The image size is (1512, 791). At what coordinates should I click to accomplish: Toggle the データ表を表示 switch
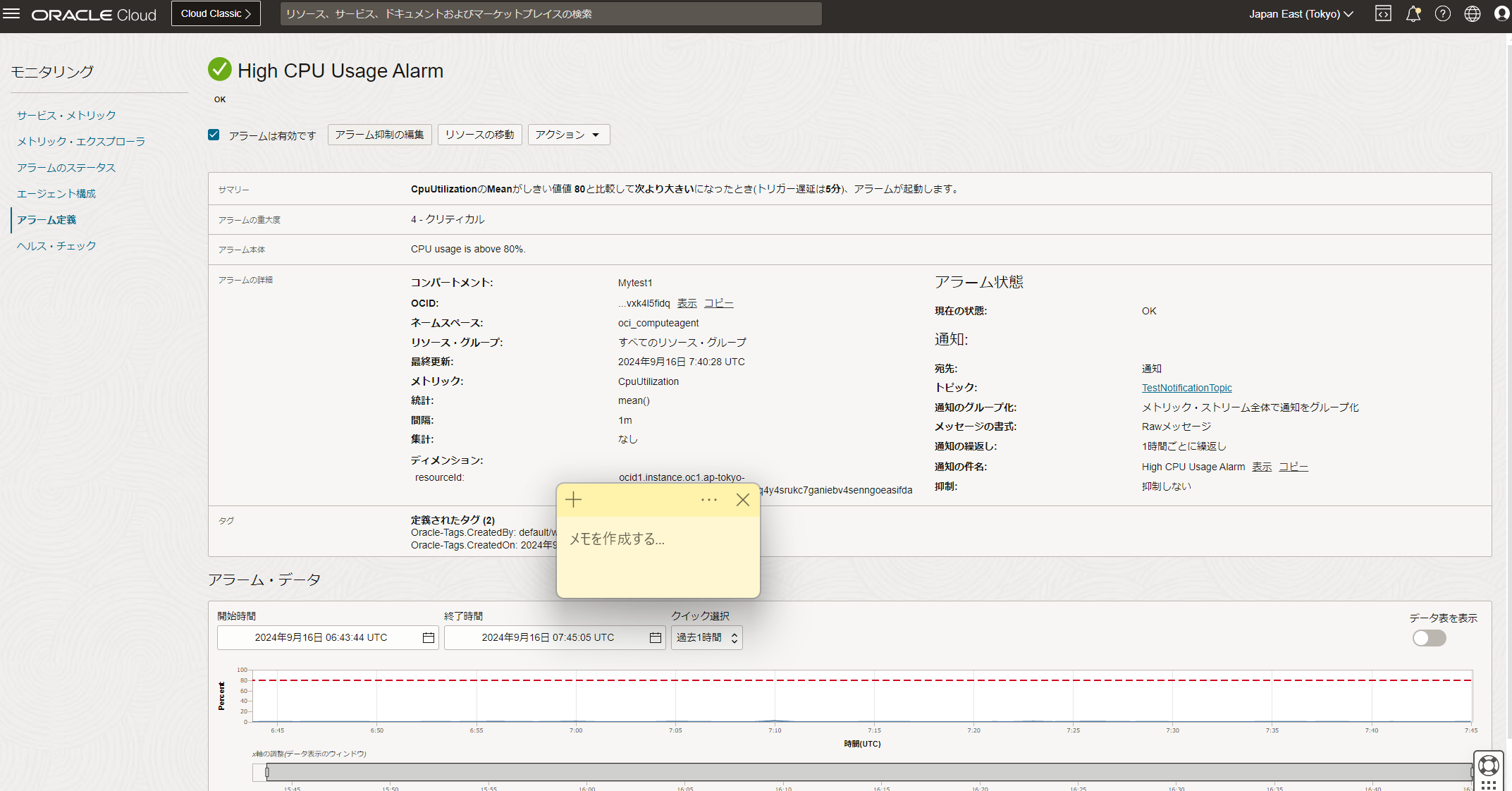[1429, 638]
